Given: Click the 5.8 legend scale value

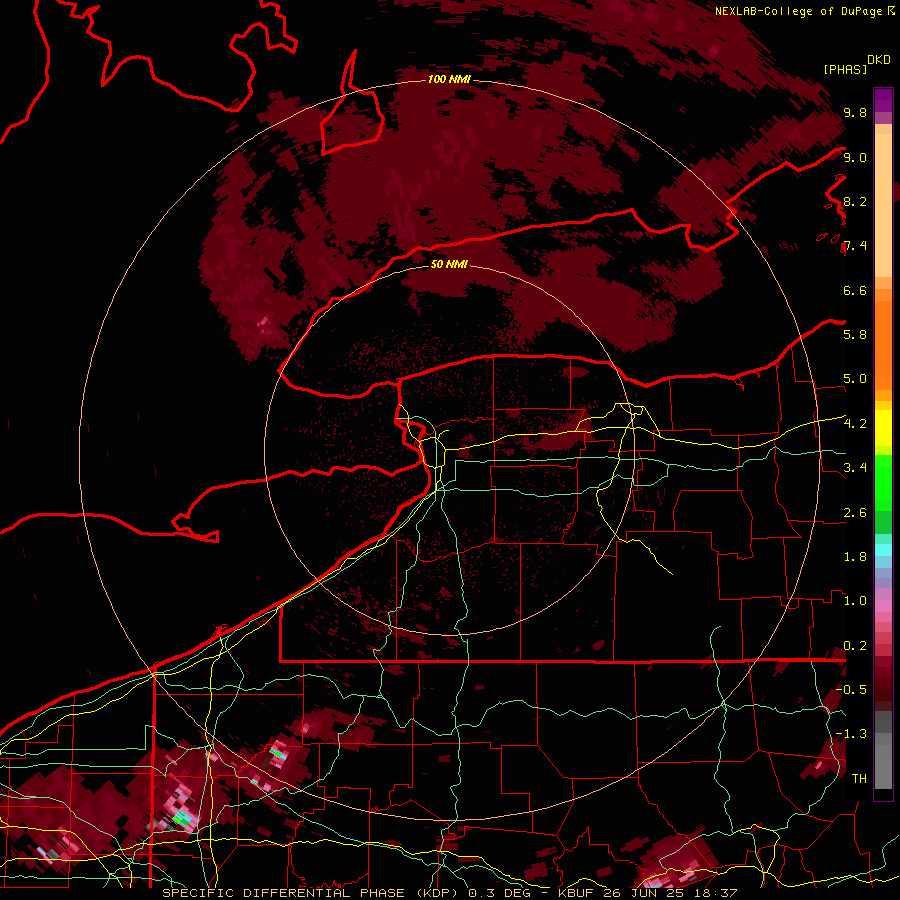Looking at the screenshot, I should click(855, 335).
